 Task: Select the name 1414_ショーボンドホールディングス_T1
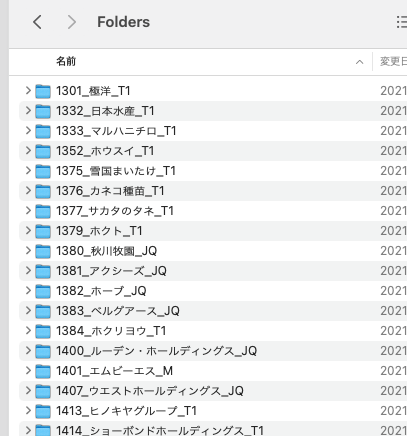[160, 430]
